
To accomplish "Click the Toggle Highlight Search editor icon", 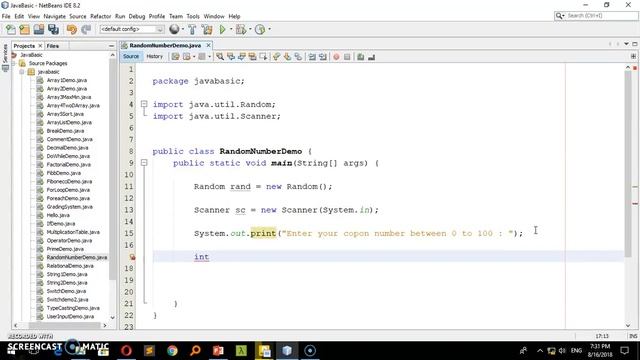I will click(x=252, y=57).
